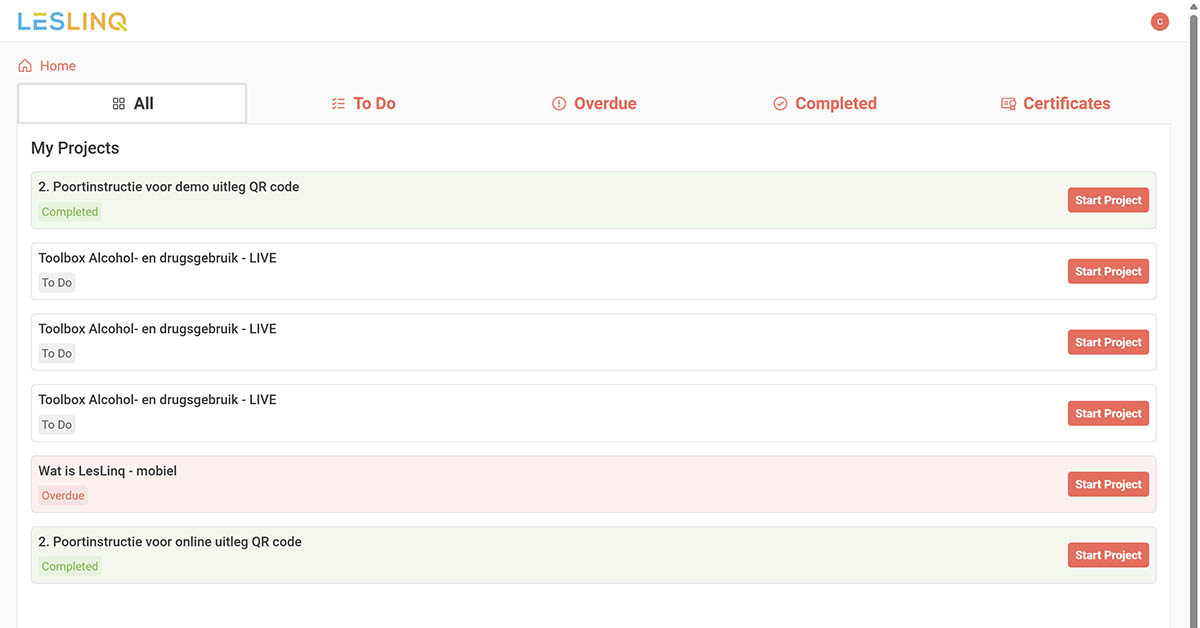Screen dimensions: 1200x628
Task: Click Completed badge under online uitleg project
Action: click(70, 567)
